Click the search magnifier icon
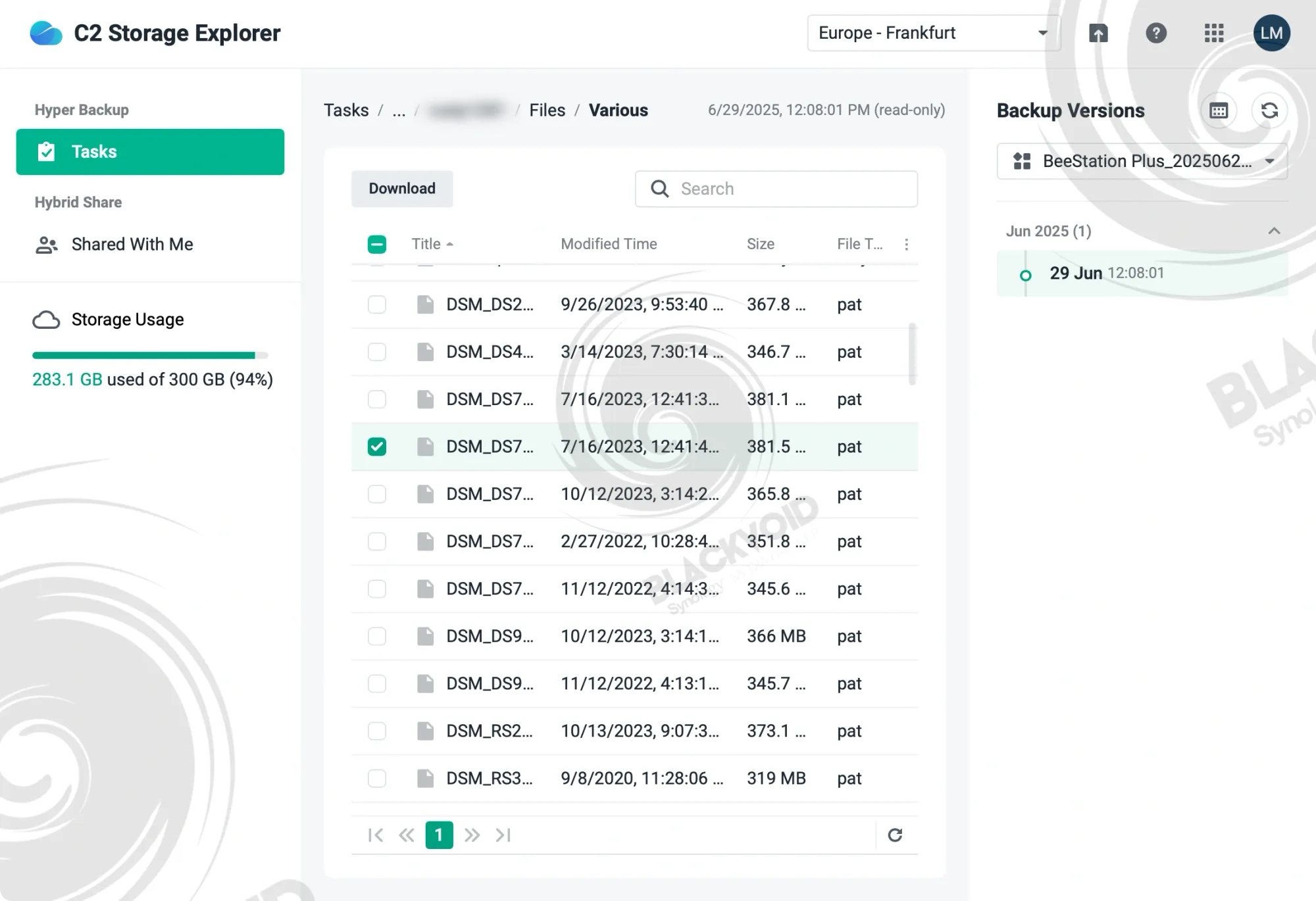This screenshot has width=1316, height=901. pyautogui.click(x=659, y=189)
